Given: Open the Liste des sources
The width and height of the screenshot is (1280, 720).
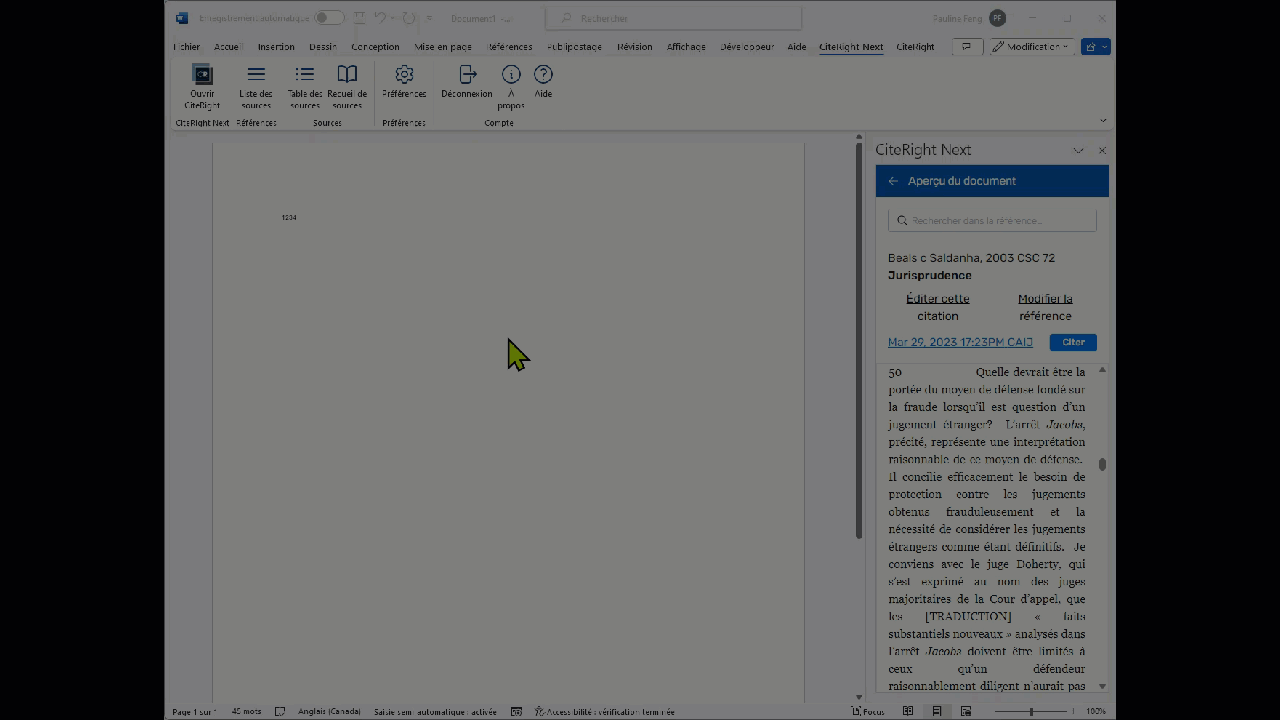Looking at the screenshot, I should pos(256,87).
